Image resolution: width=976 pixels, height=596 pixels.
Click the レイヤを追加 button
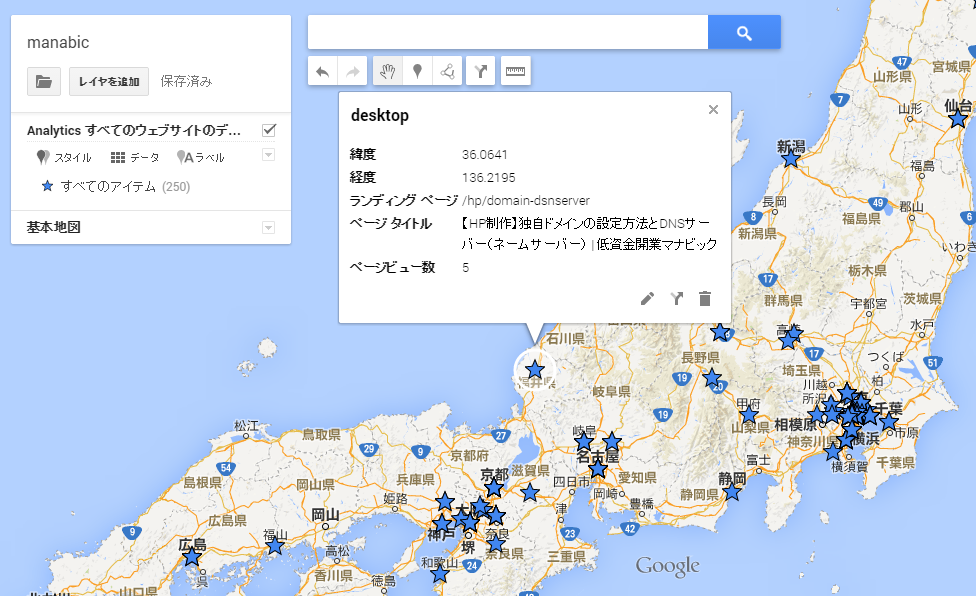click(109, 81)
